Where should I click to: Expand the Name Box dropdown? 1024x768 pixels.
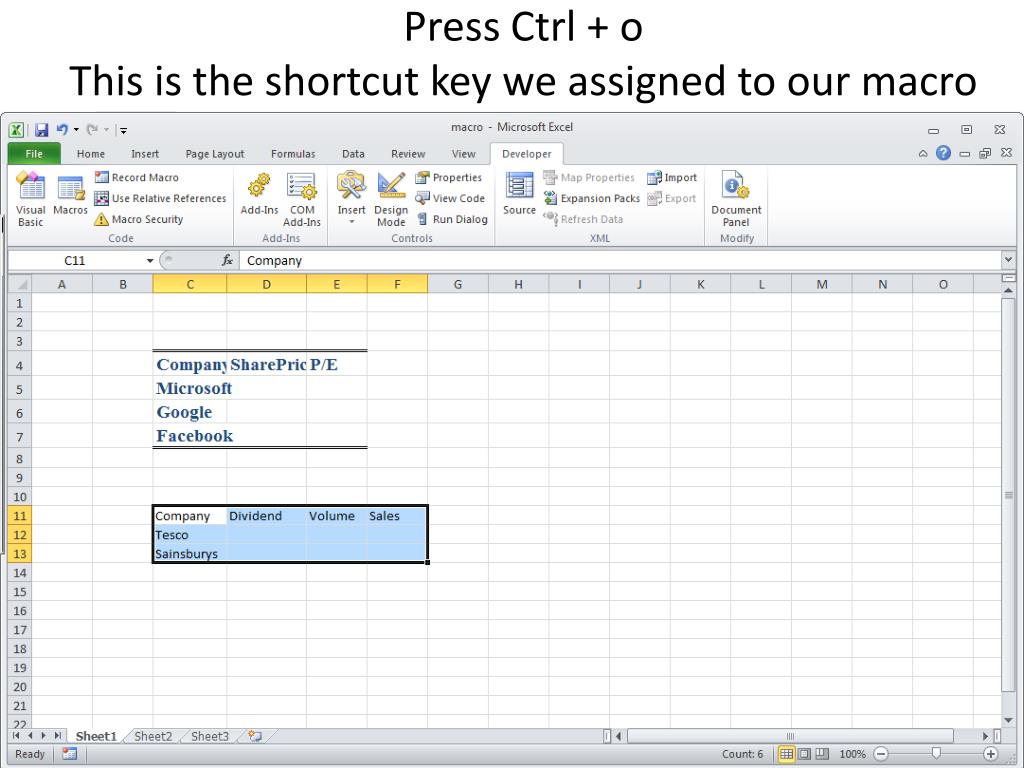150,261
